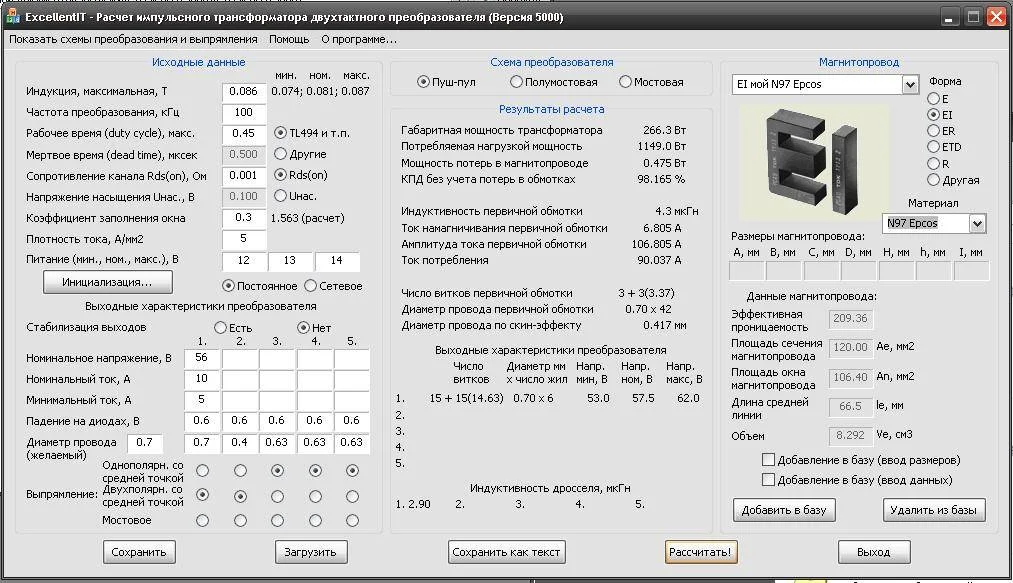Viewport: 1013px width, 583px height.
Task: Click output 1 nominal voltage field 56
Action: (x=202, y=358)
